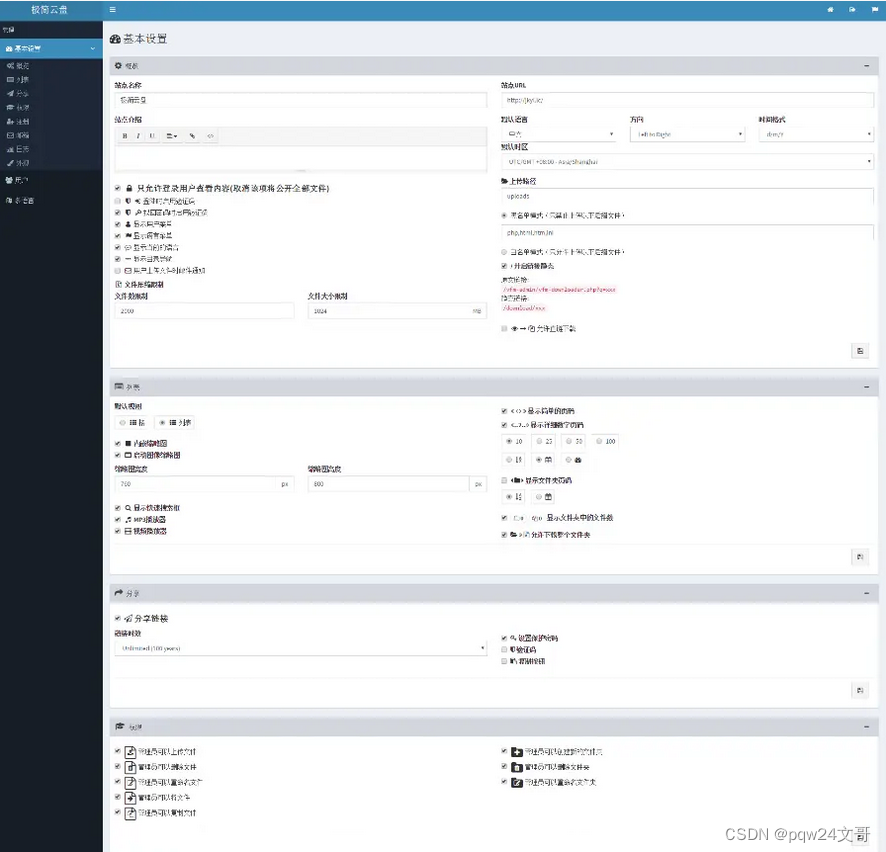Toggle admin can create new folders checkbox
This screenshot has height=852, width=886.
pos(504,751)
